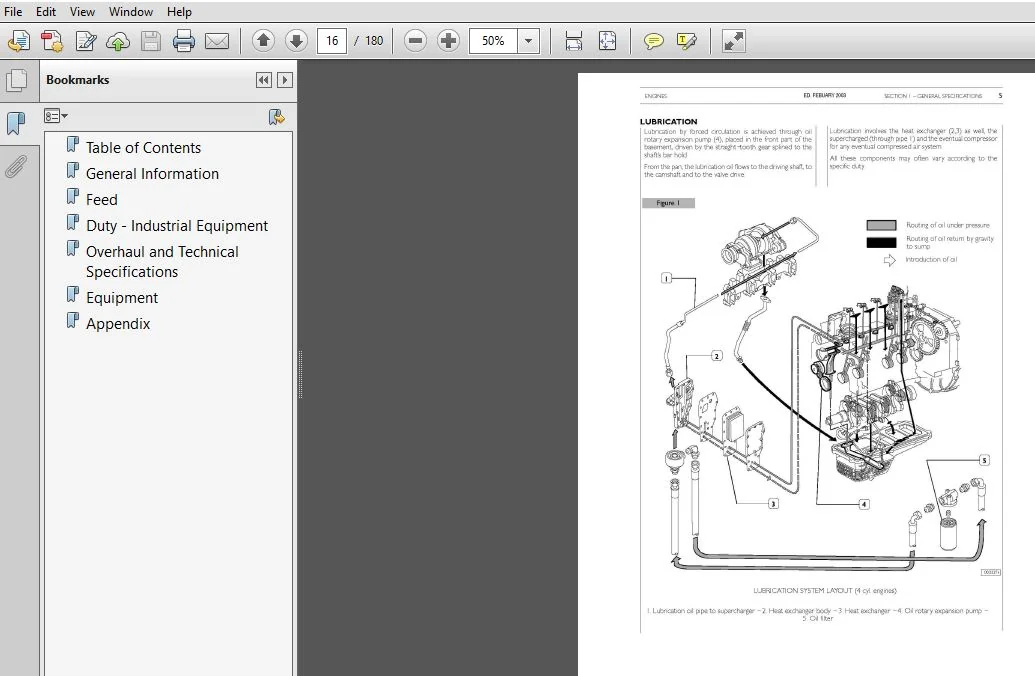Click the Add sticky note comment icon
This screenshot has width=1035, height=676.
click(653, 42)
